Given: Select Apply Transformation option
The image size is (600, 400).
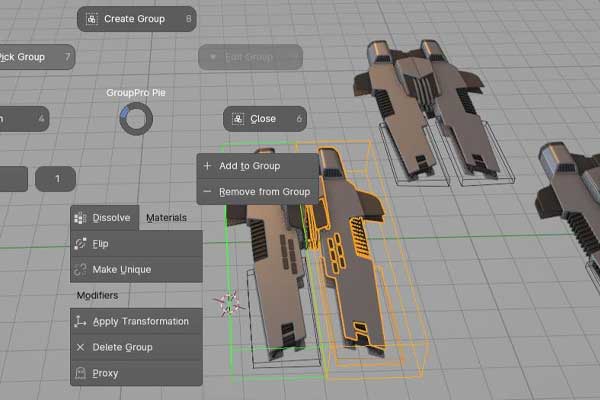Looking at the screenshot, I should click(x=136, y=321).
